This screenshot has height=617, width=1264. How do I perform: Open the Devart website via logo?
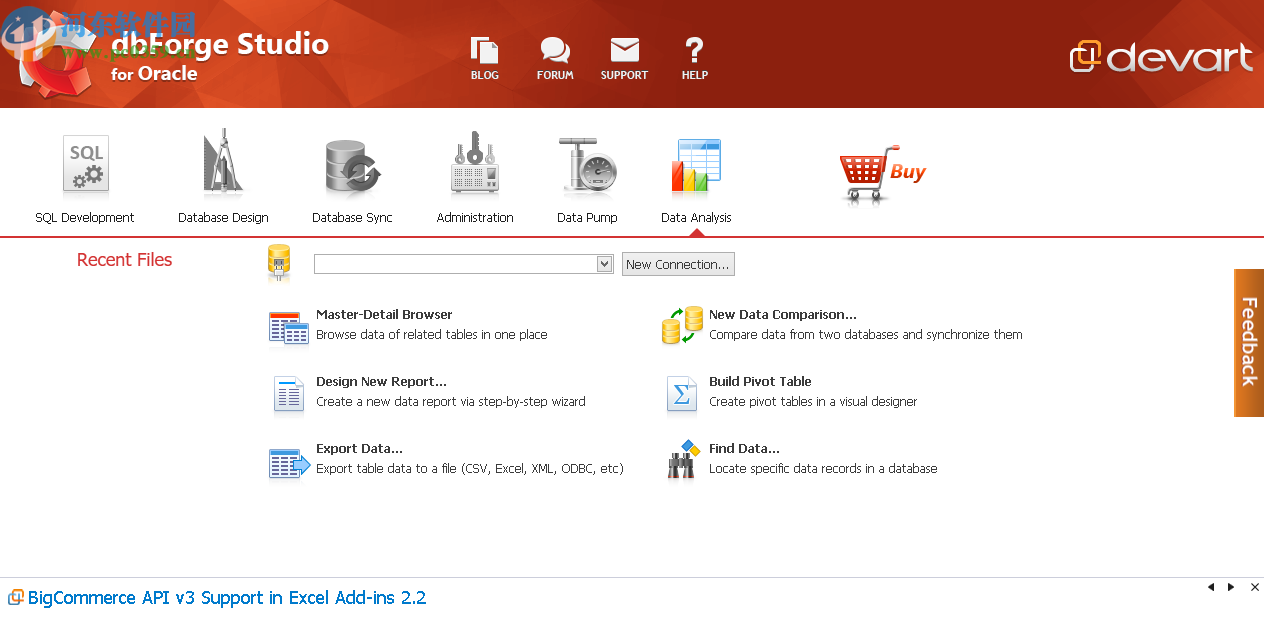pyautogui.click(x=1162, y=58)
